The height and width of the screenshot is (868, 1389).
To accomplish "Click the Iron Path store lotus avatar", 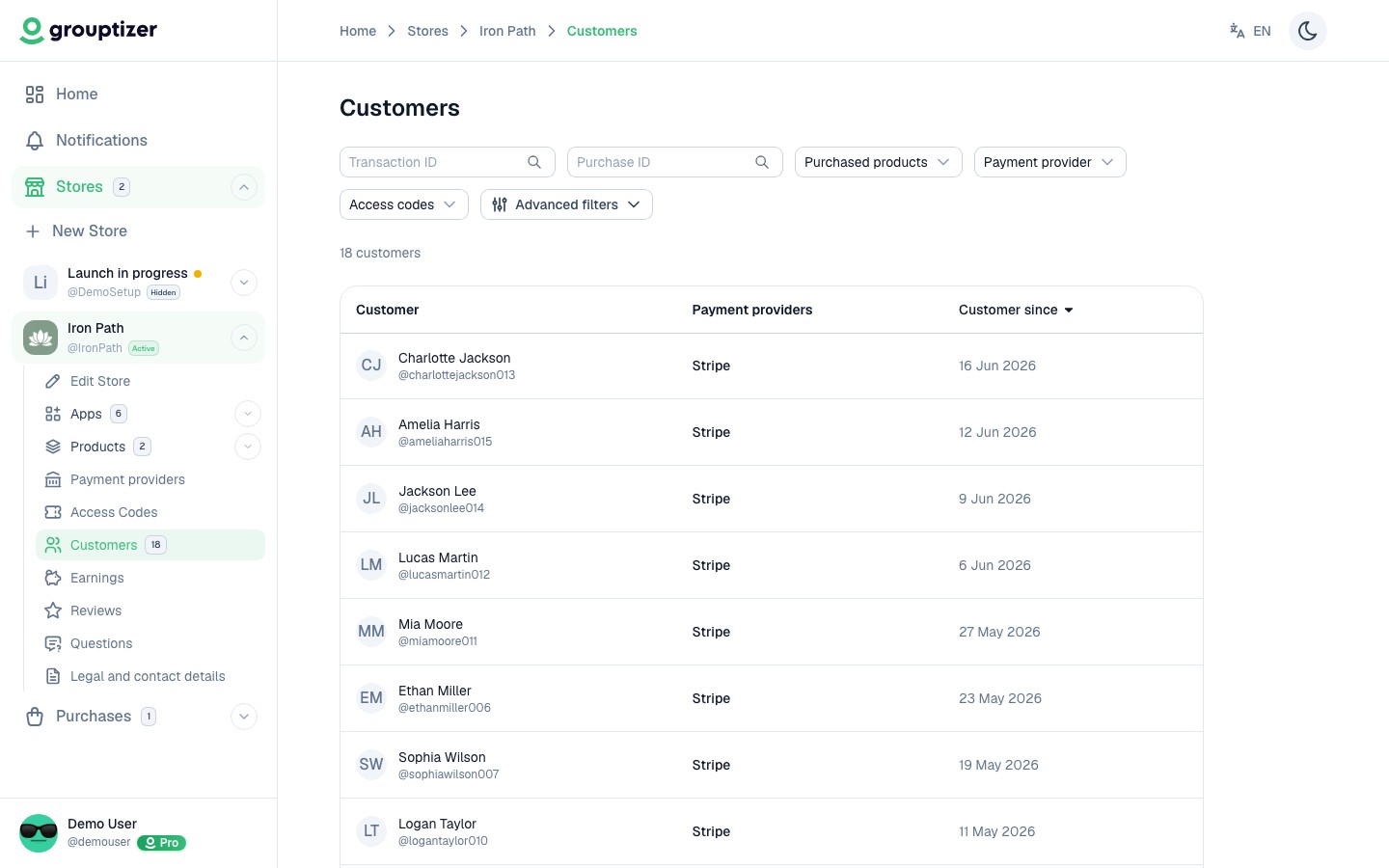I will point(41,338).
